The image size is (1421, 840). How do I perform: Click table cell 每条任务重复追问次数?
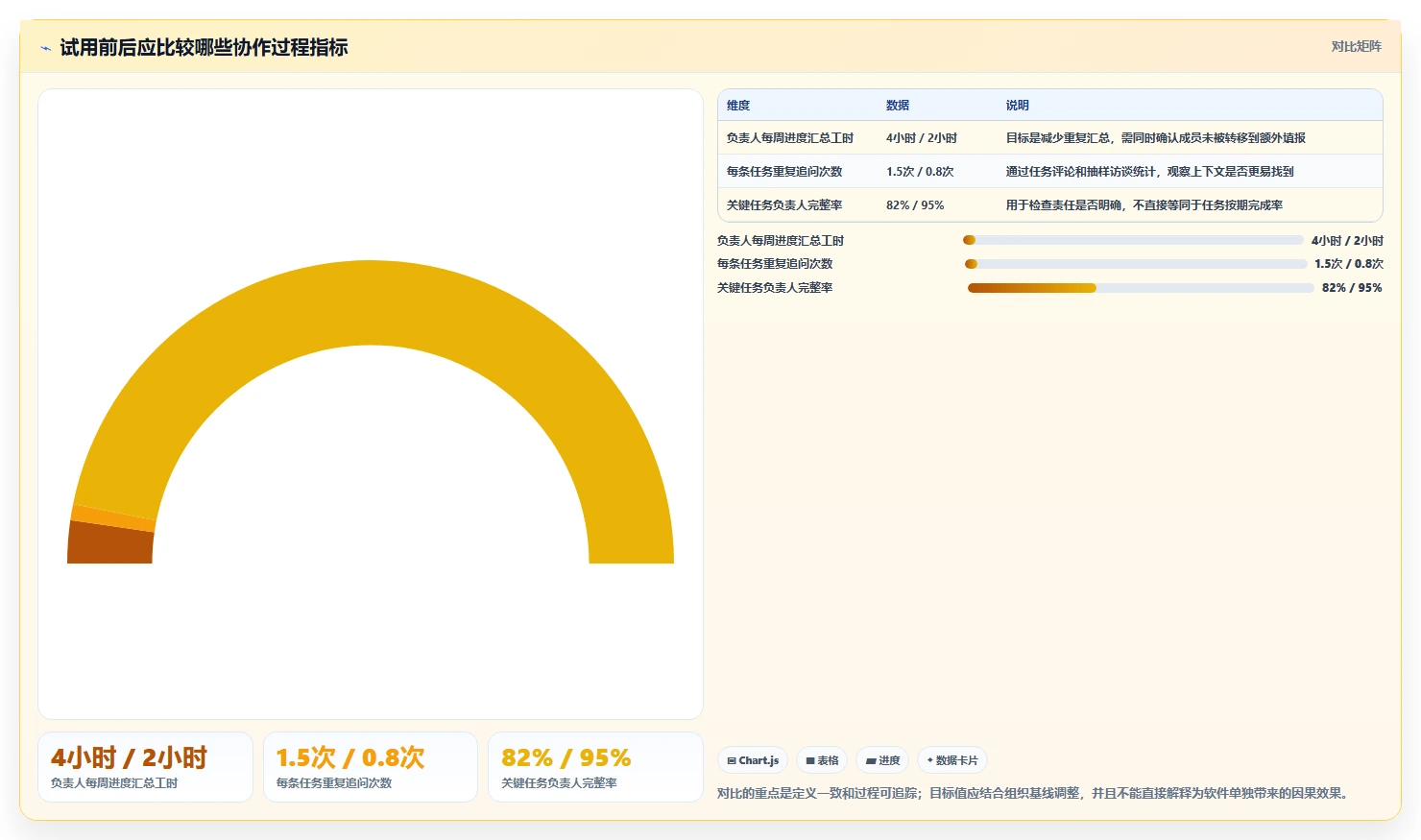click(x=784, y=172)
